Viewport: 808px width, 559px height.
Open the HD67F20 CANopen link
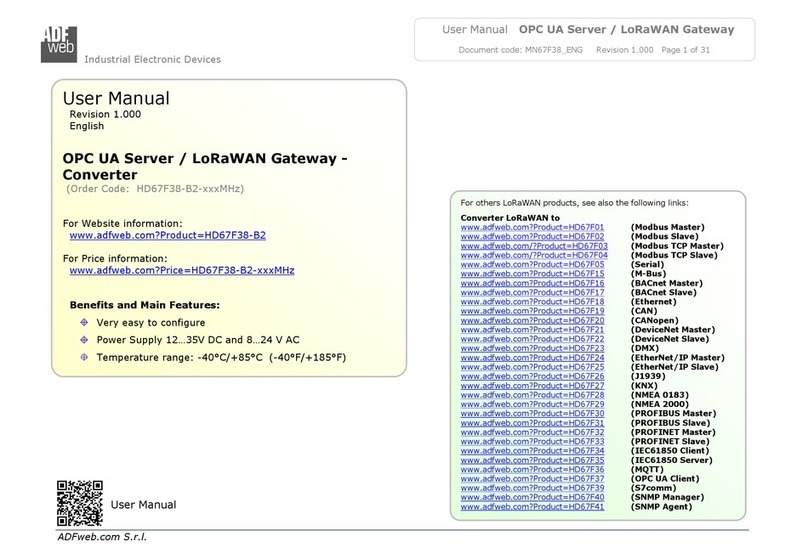(532, 320)
